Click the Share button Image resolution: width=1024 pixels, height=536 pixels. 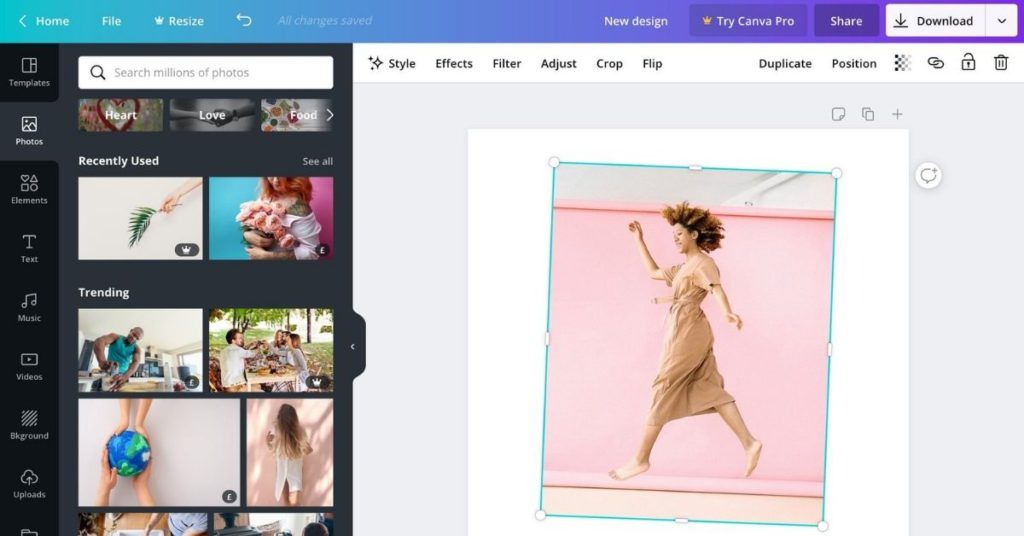[845, 21]
